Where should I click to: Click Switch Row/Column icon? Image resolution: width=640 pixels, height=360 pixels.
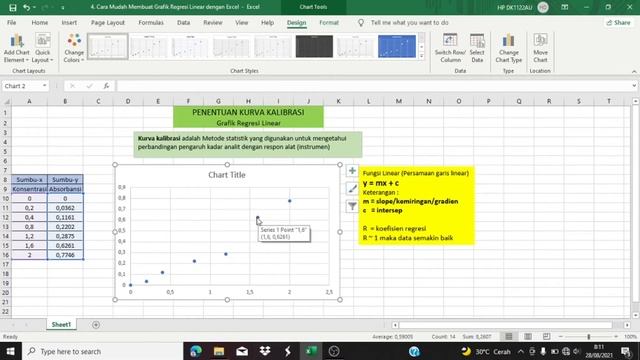450,49
